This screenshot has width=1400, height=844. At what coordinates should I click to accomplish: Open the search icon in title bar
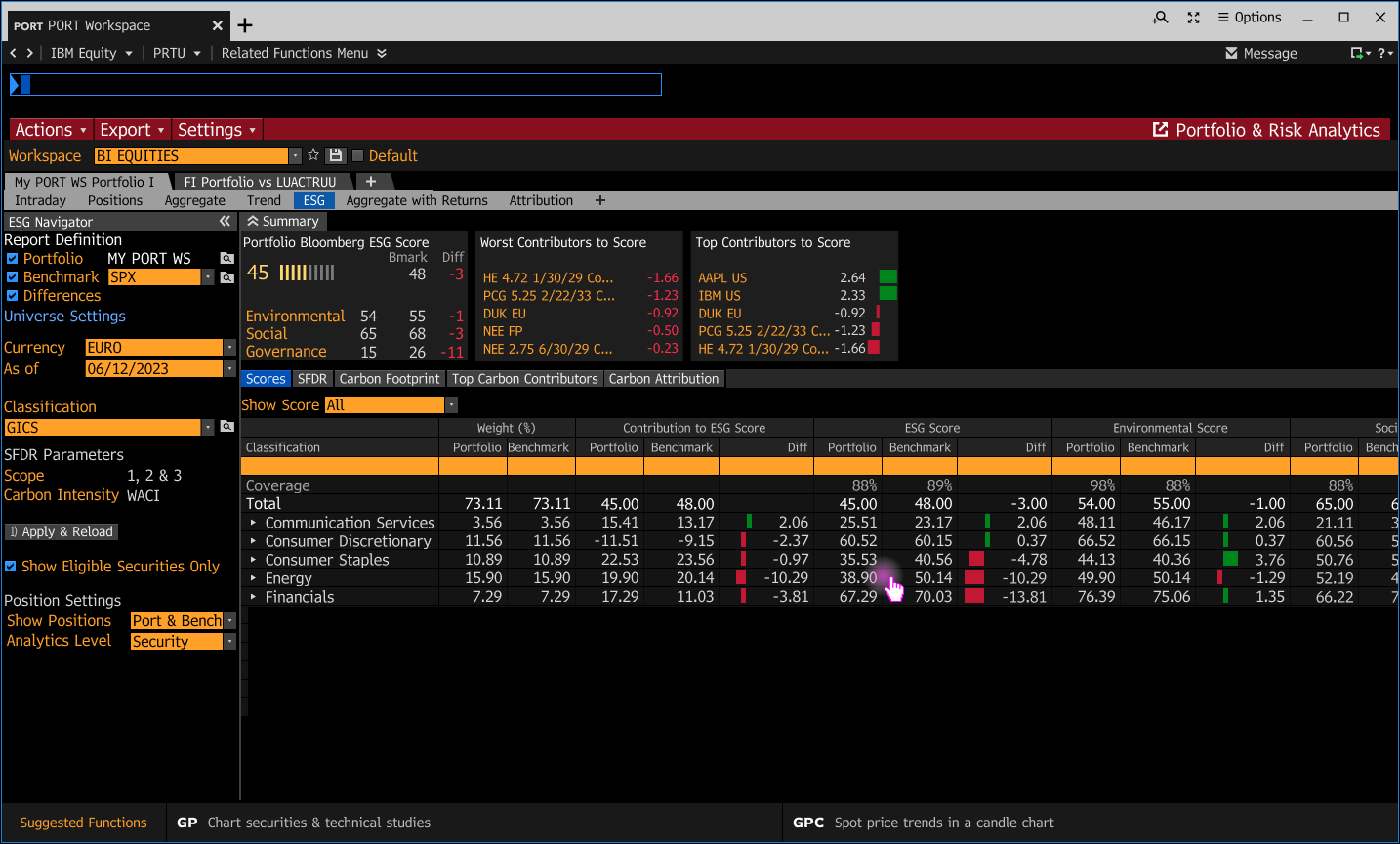coord(1160,18)
